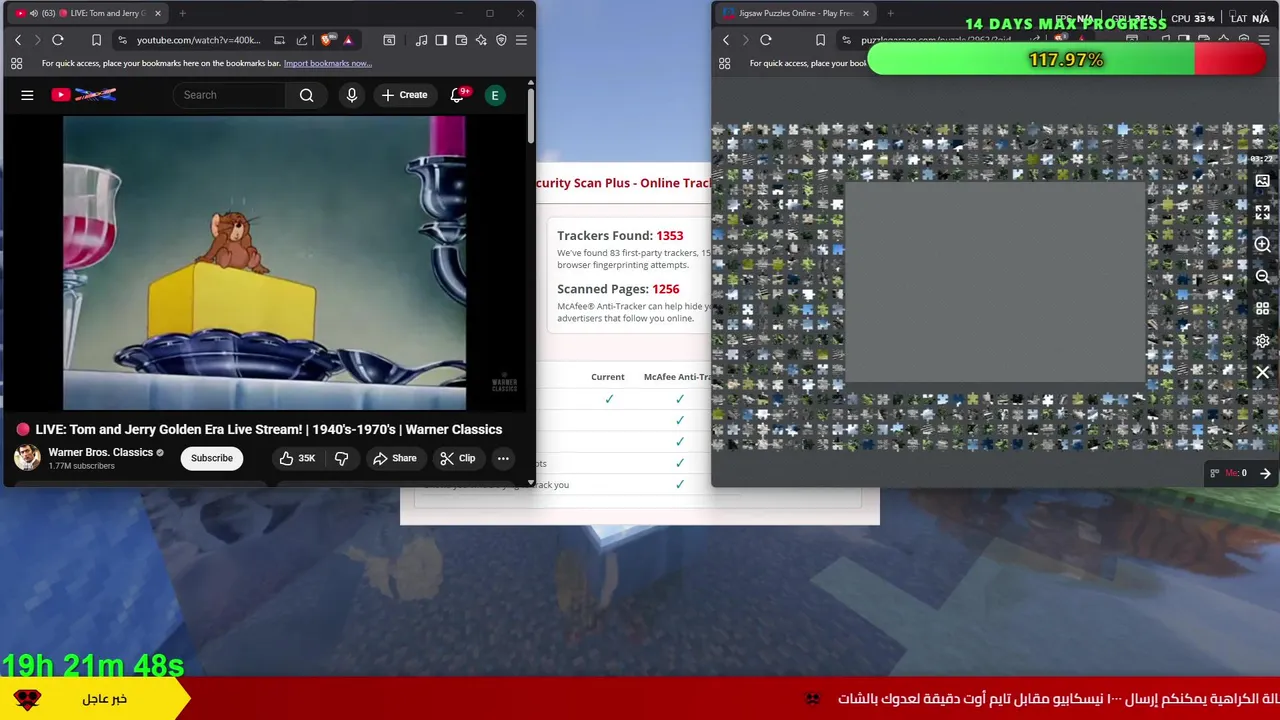Open YouTube notifications bell

click(x=457, y=95)
